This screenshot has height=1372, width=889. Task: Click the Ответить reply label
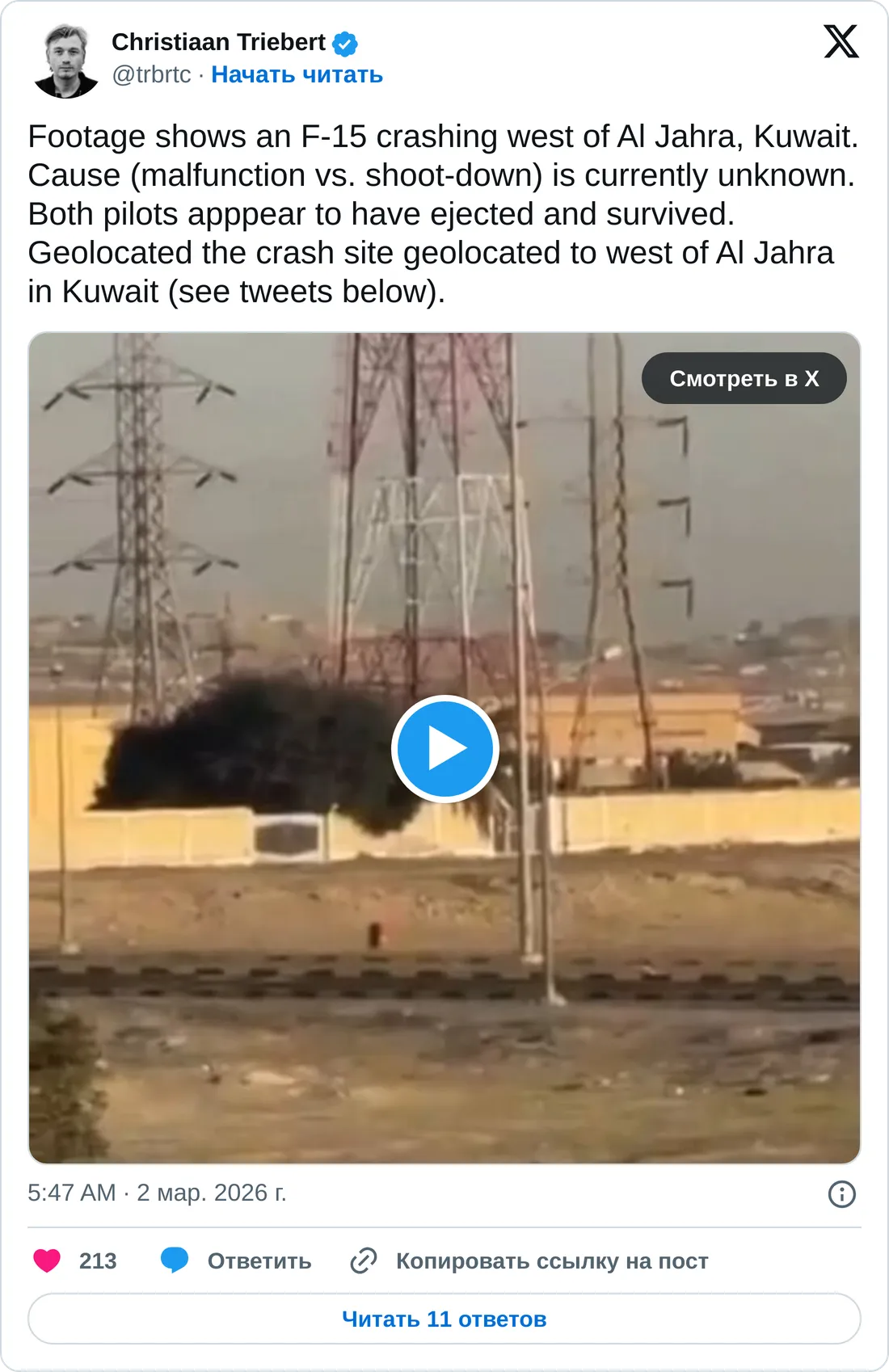coord(259,1261)
